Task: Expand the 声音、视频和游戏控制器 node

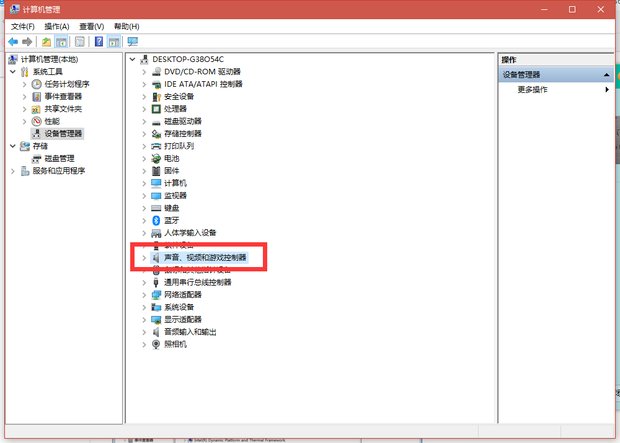Action: (x=144, y=258)
